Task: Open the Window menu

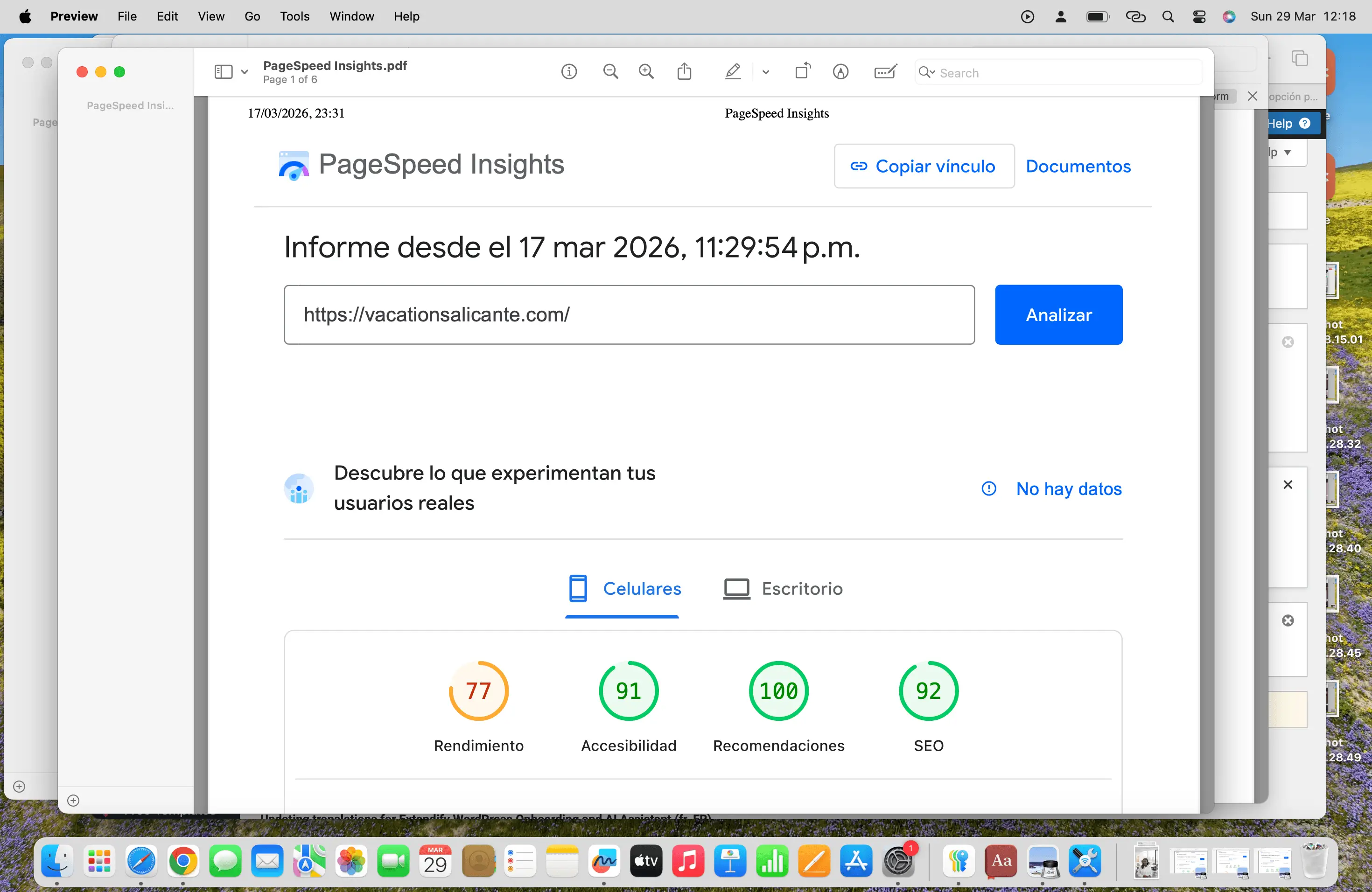Action: coord(352,16)
